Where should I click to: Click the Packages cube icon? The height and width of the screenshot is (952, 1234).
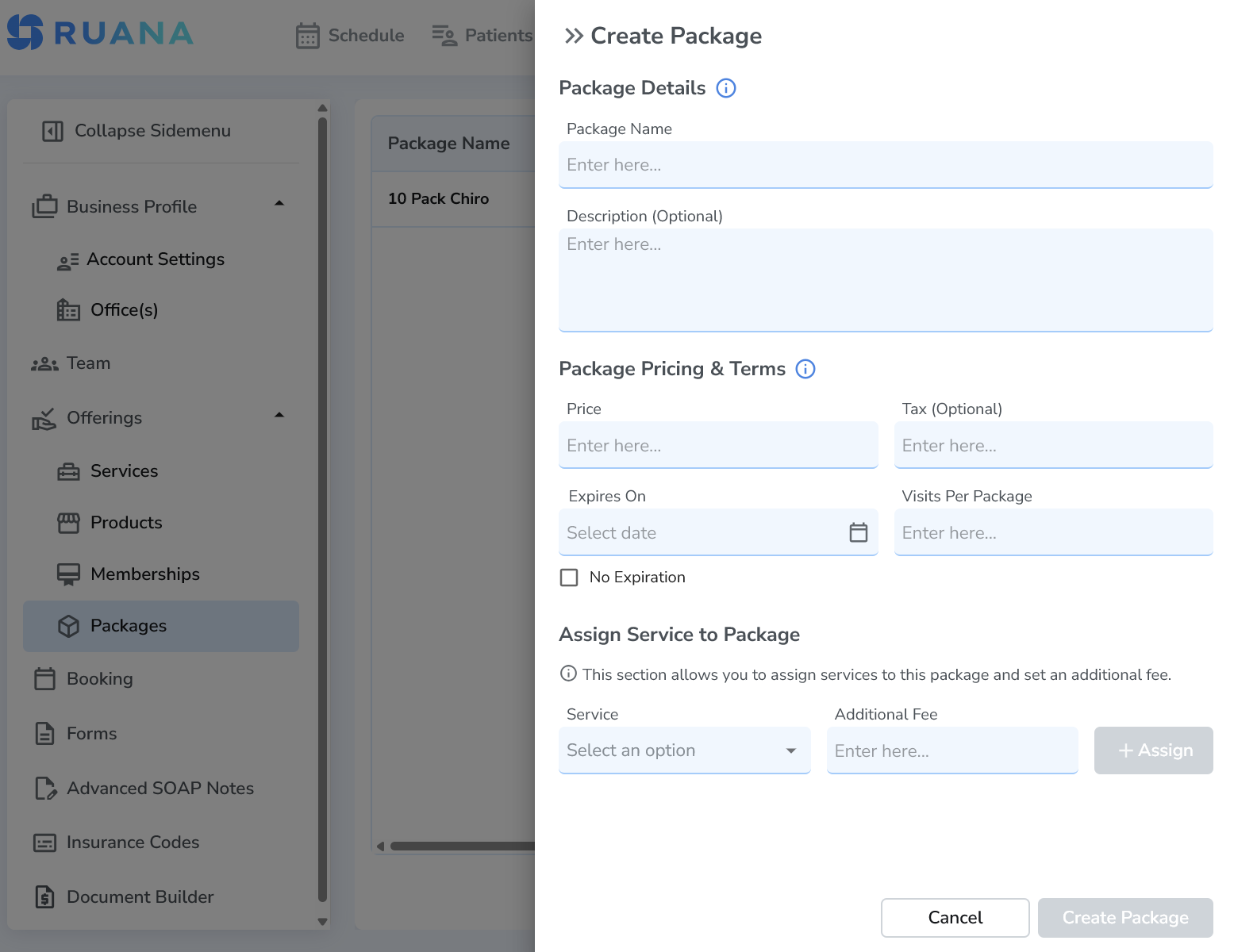(70, 626)
